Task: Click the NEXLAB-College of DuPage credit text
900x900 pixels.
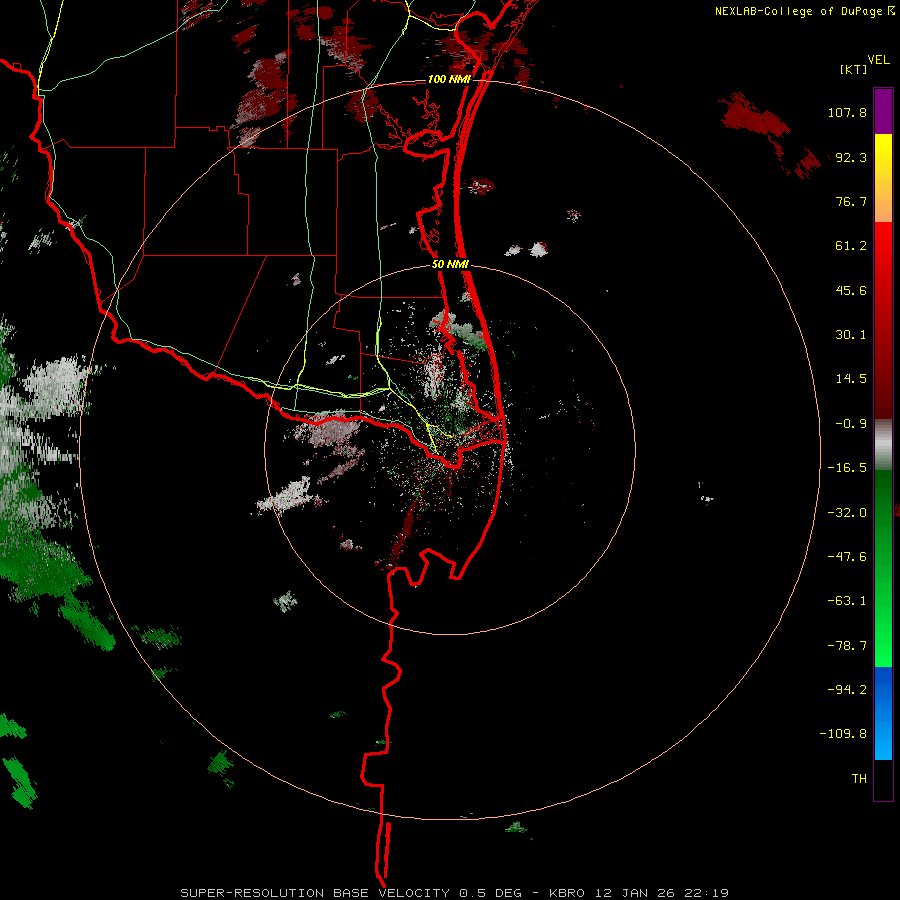Action: [x=805, y=11]
